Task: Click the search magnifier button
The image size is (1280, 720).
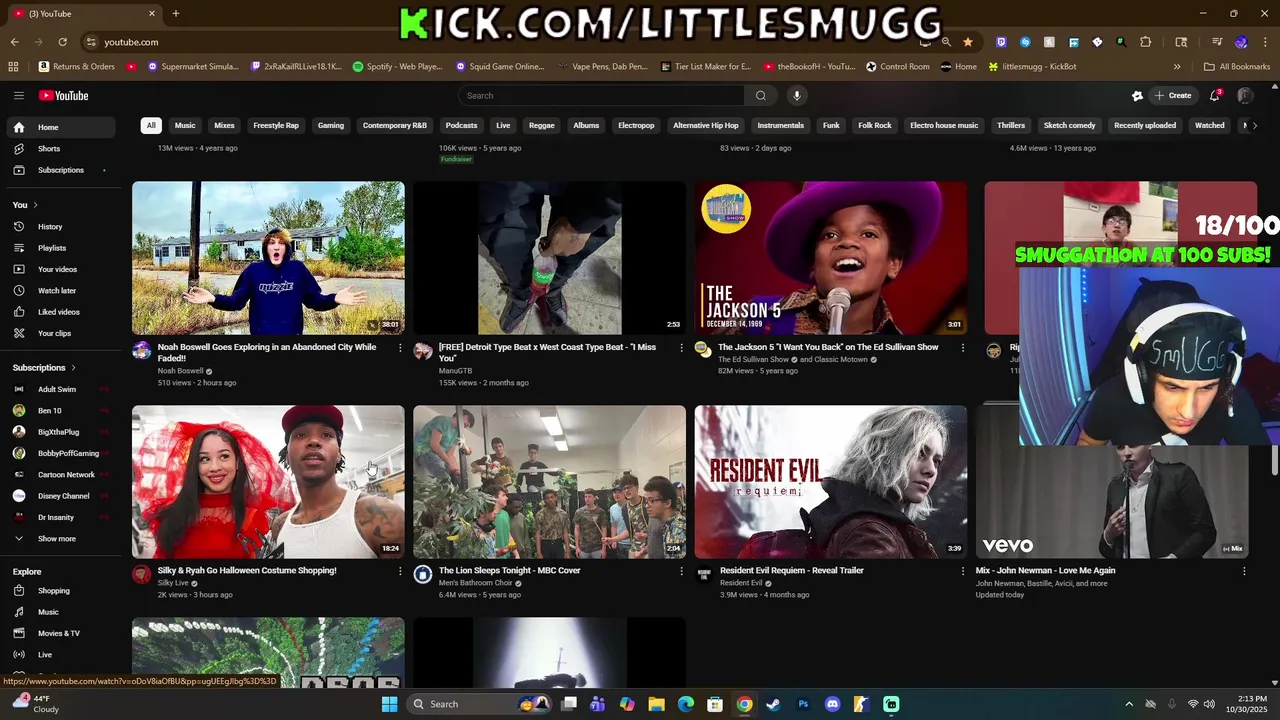Action: point(761,96)
